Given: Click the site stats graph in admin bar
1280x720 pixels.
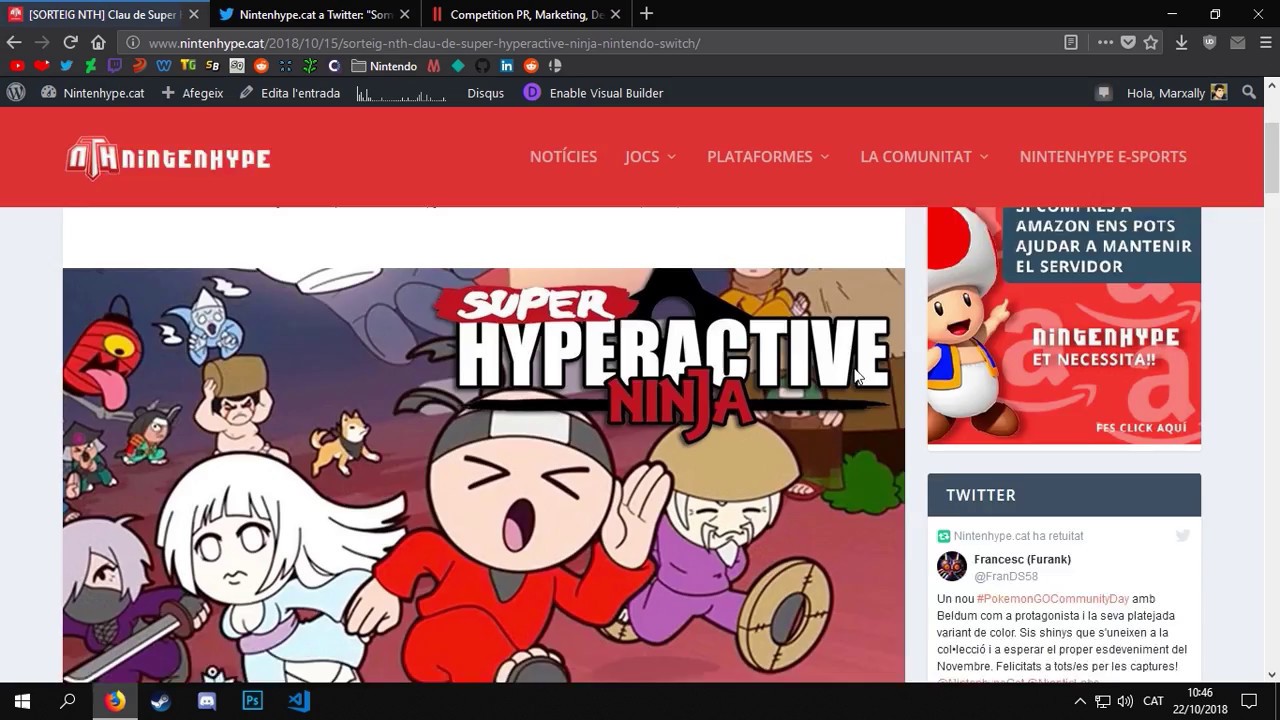Looking at the screenshot, I should click(401, 93).
